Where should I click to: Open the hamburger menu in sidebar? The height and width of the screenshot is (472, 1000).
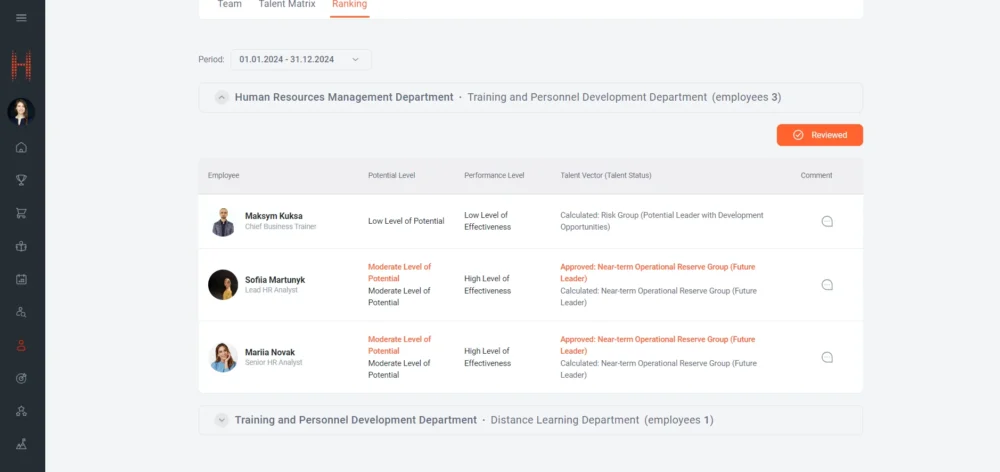(22, 18)
